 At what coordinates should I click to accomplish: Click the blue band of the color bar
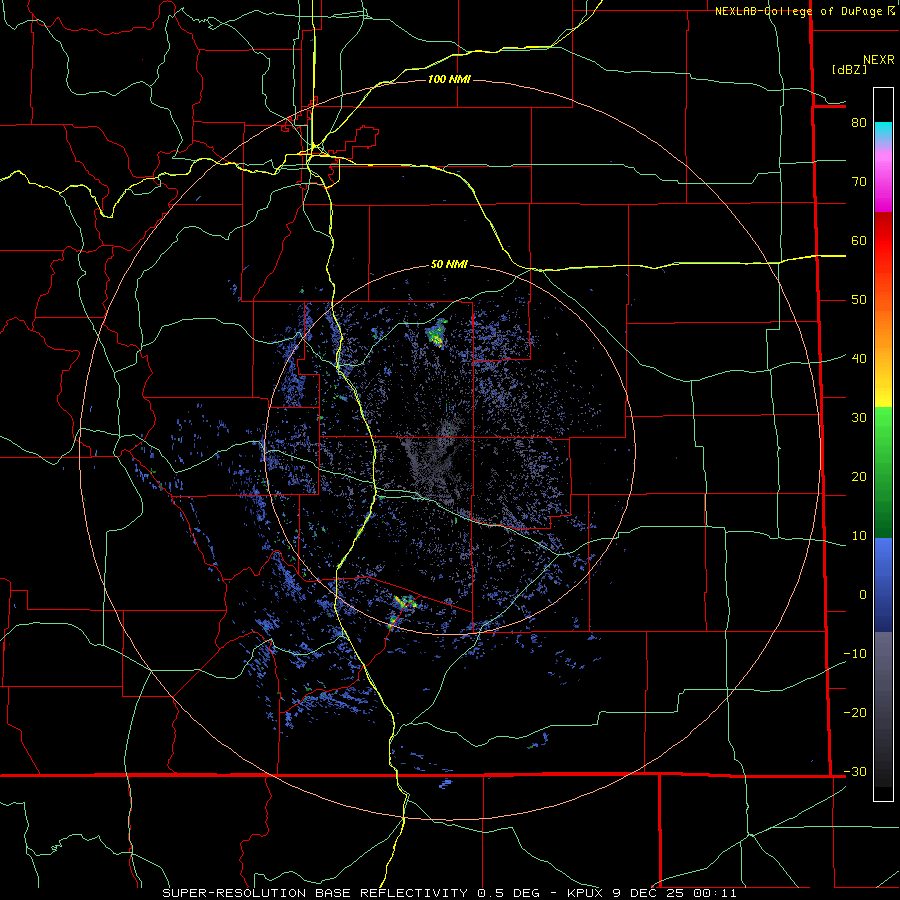[883, 584]
